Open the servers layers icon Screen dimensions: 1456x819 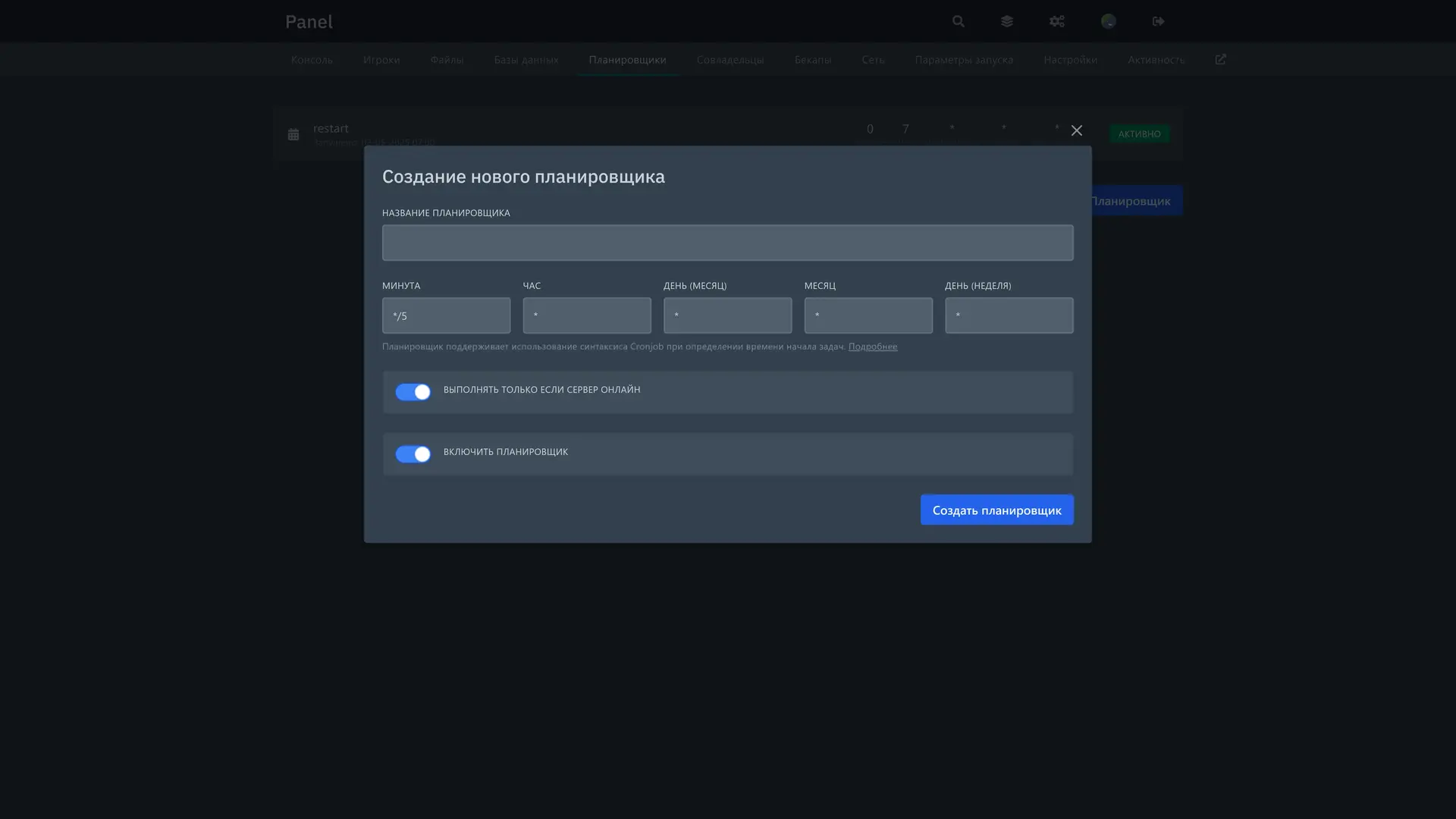coord(1007,21)
